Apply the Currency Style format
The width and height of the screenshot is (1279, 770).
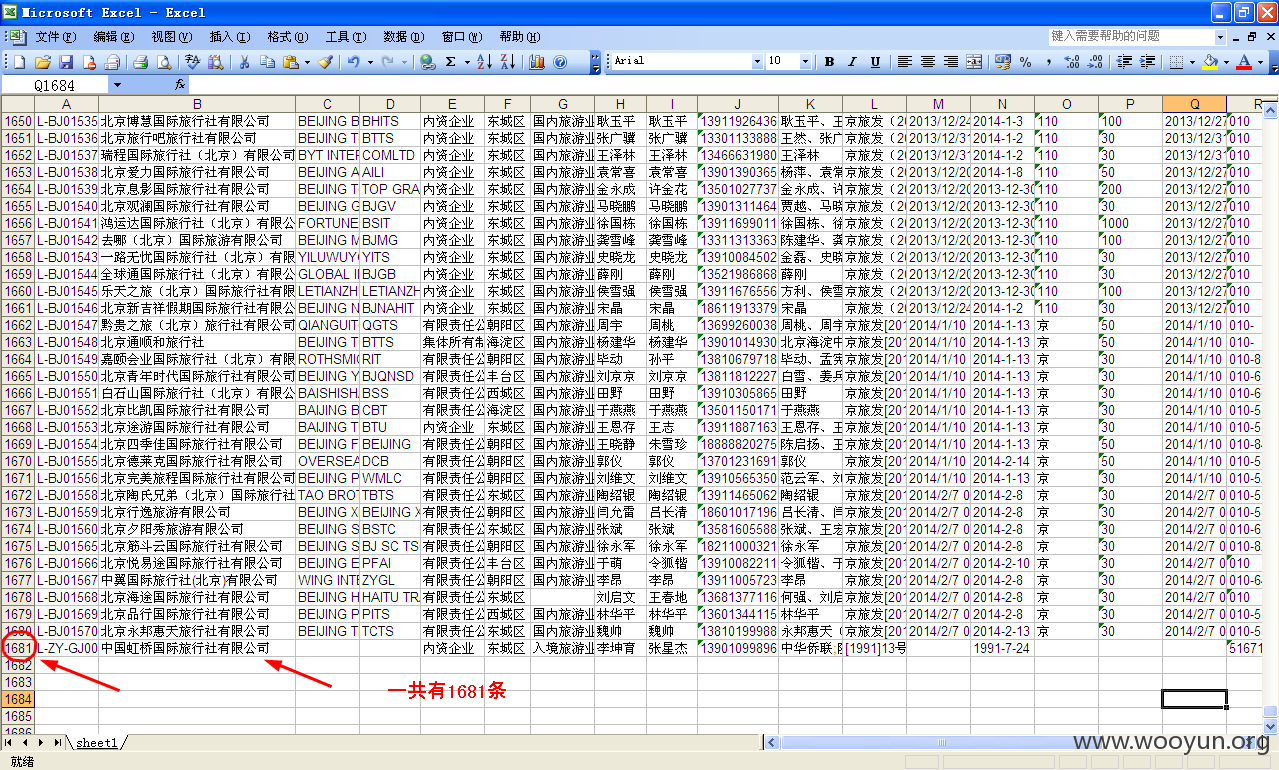pos(1003,62)
